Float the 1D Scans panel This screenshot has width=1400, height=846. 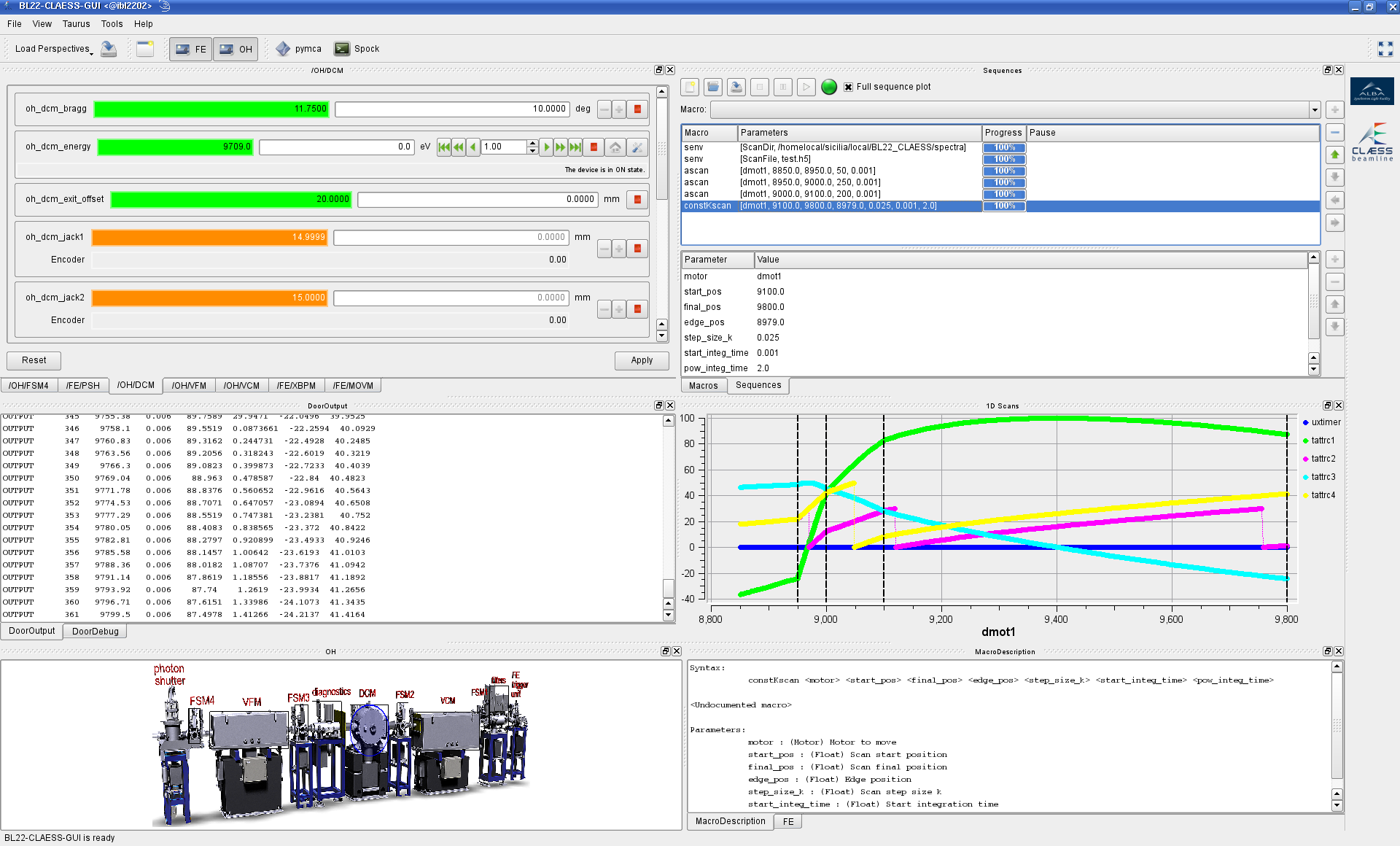click(x=1327, y=405)
